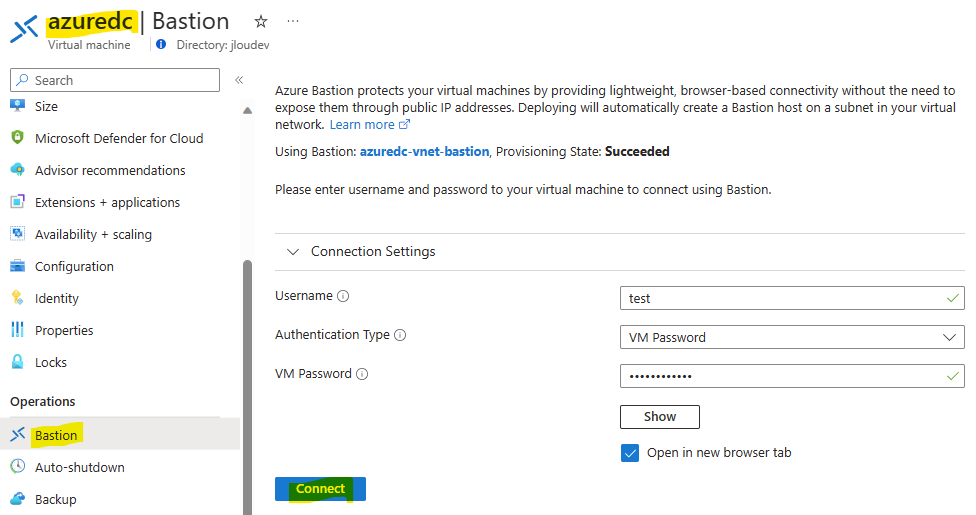Click the Configuration toolbox icon
976x515 pixels.
tap(17, 266)
